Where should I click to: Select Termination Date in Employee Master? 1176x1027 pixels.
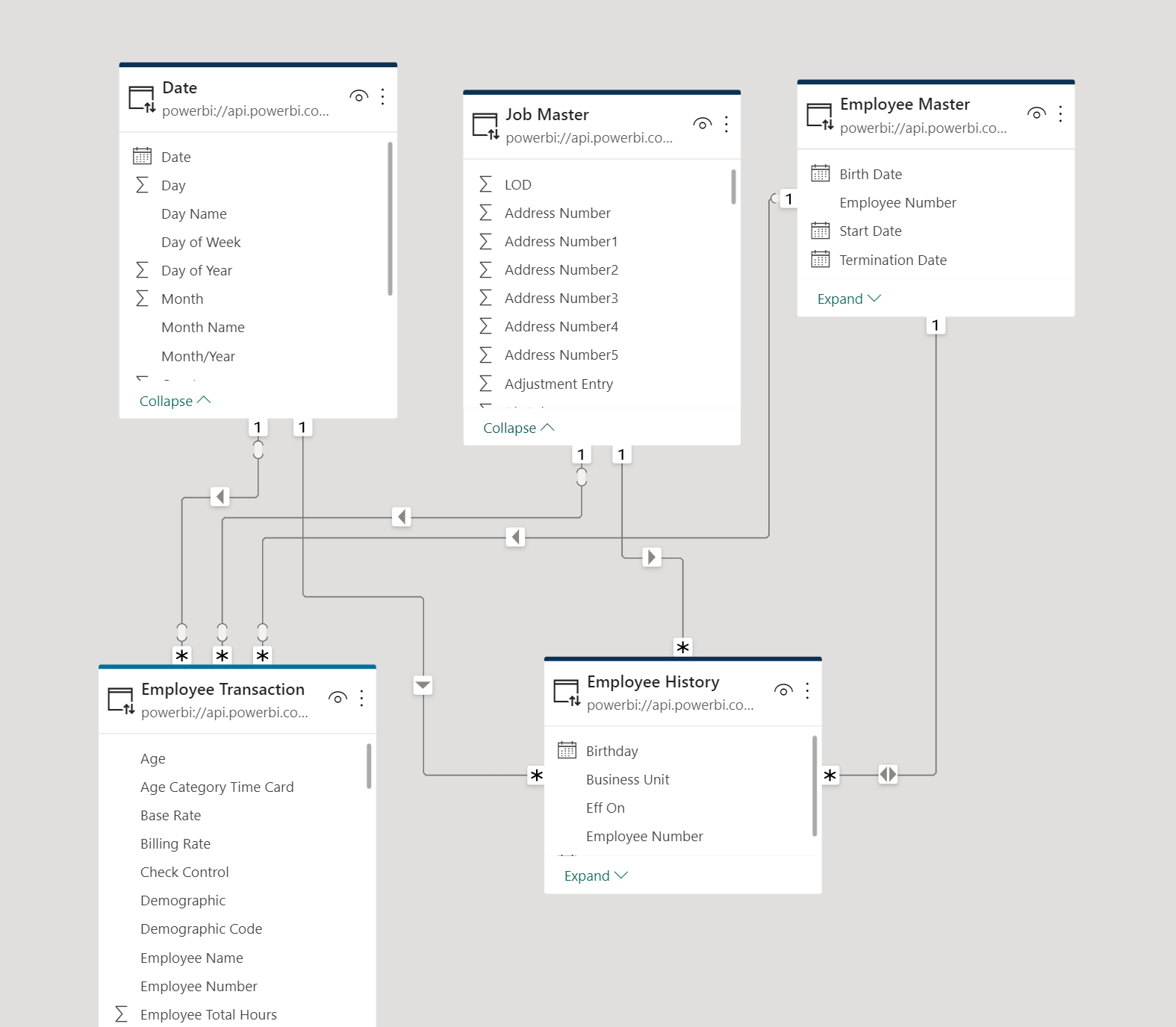pyautogui.click(x=893, y=260)
